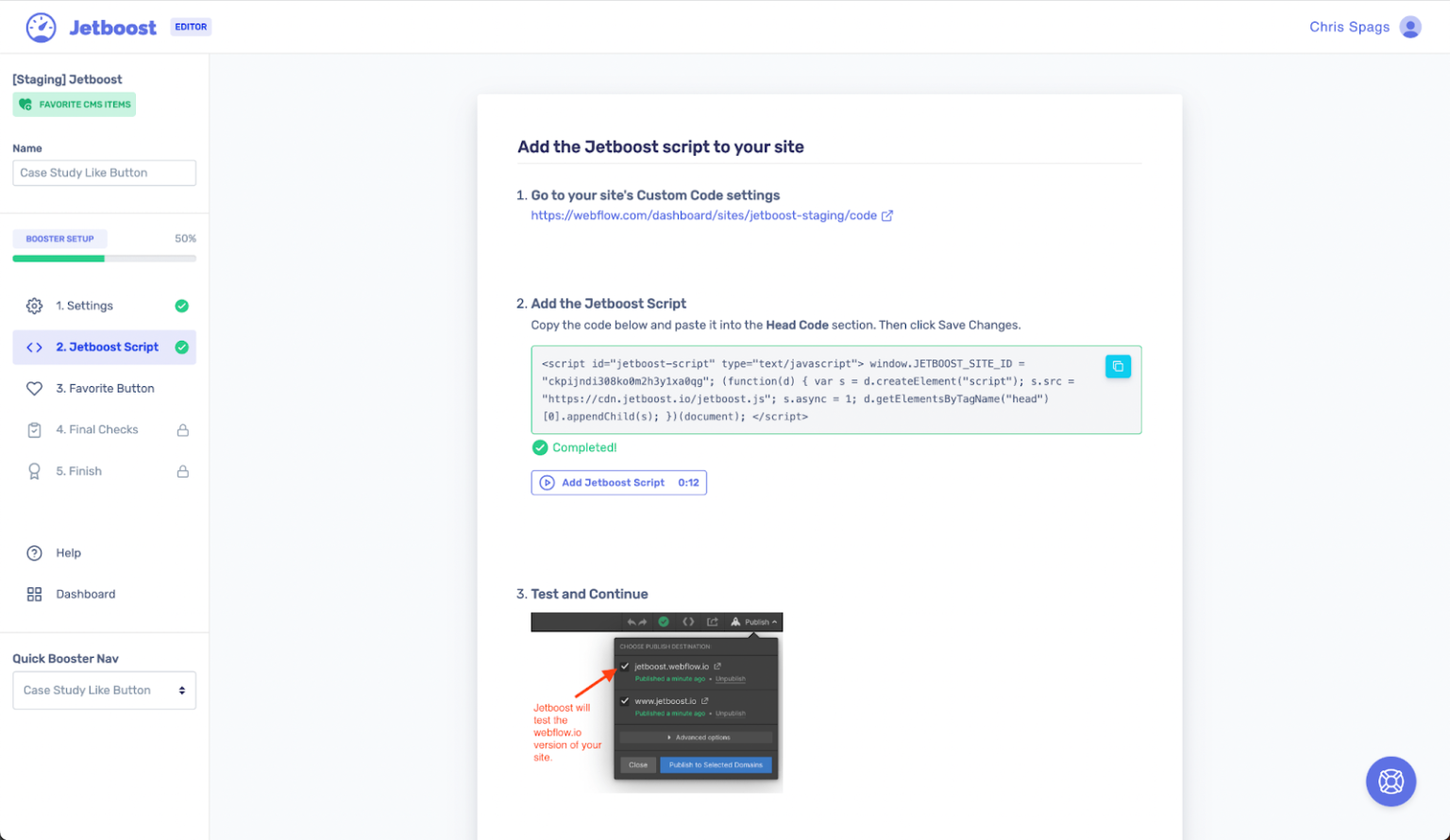Click the Settings gear icon in the sidebar
The width and height of the screenshot is (1450, 840).
coord(34,306)
